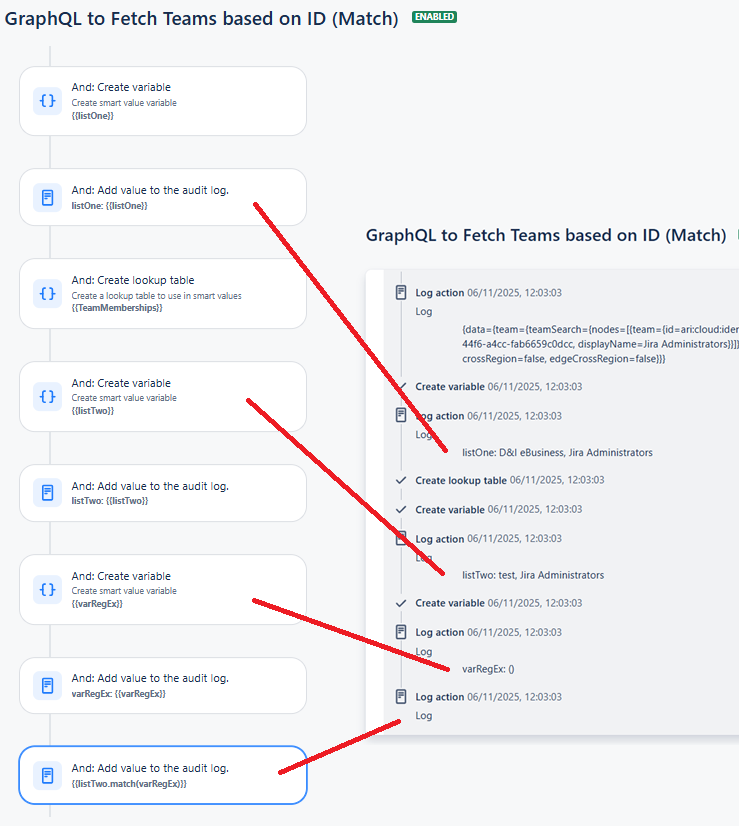This screenshot has height=826, width=739.
Task: Click the varRegEx audit log document icon
Action: point(47,685)
